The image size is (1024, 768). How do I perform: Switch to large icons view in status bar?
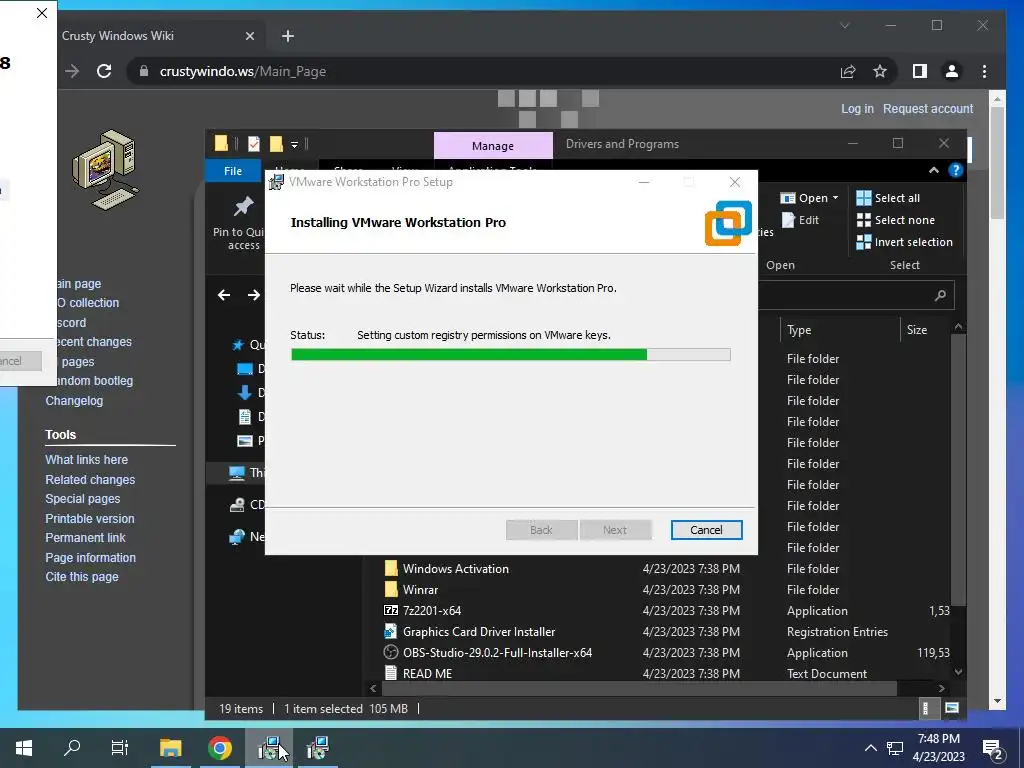(x=952, y=708)
